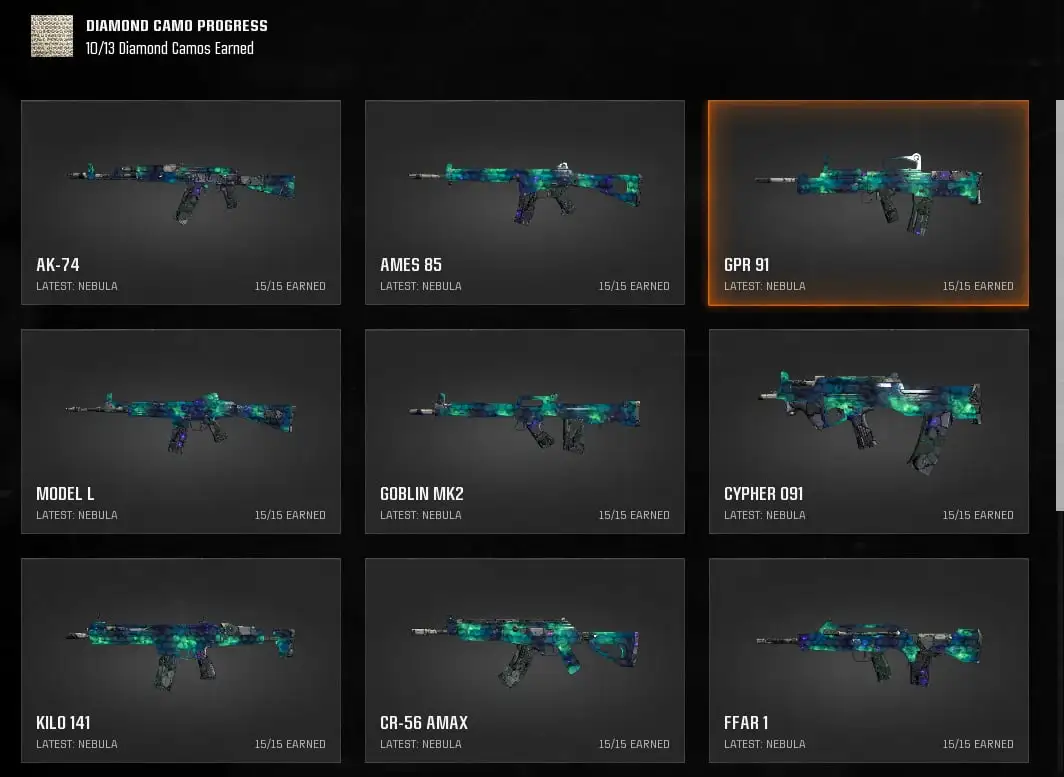Select the FFAR 1 weapon card
1064x777 pixels.
tap(869, 660)
